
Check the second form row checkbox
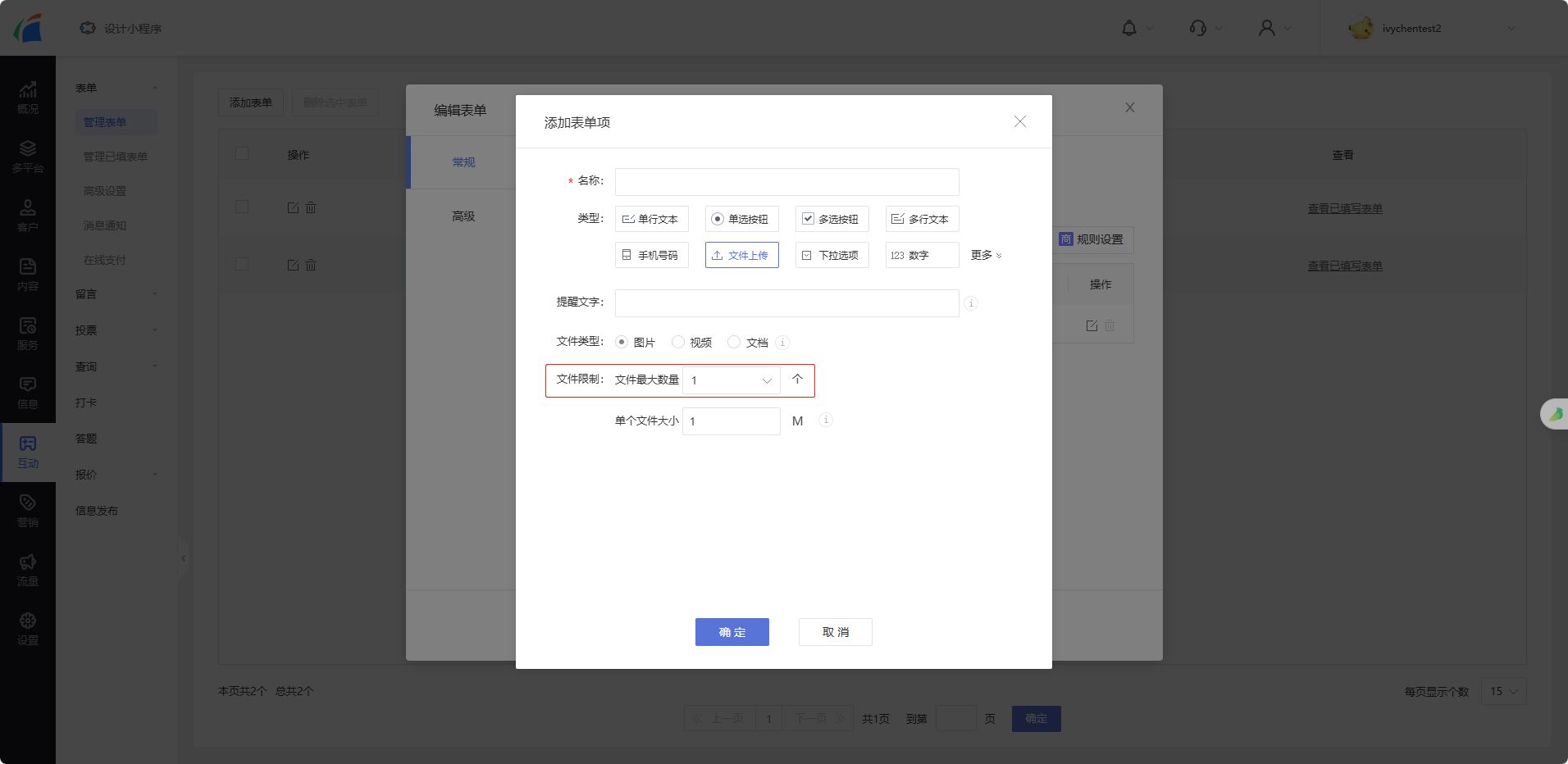click(x=242, y=264)
